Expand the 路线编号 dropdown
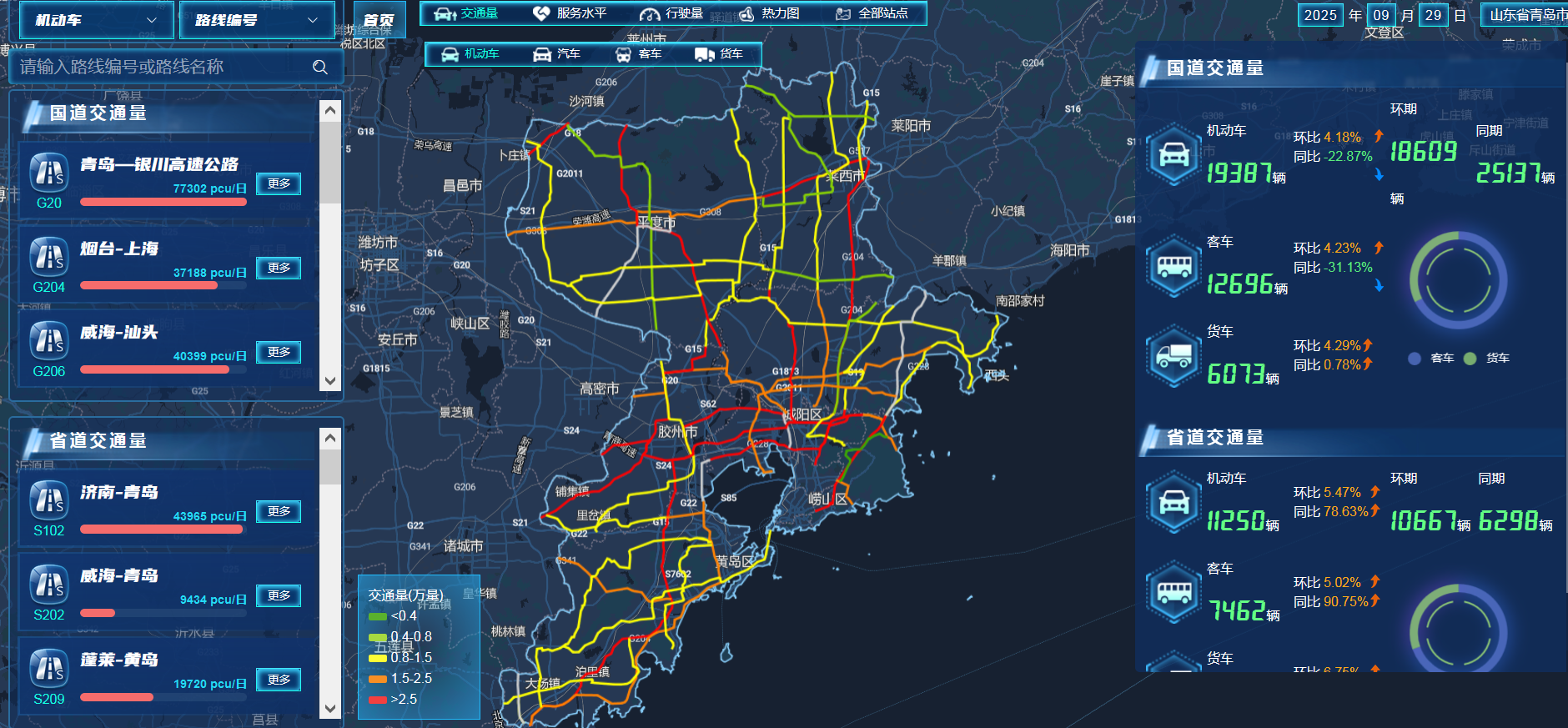 [x=256, y=20]
